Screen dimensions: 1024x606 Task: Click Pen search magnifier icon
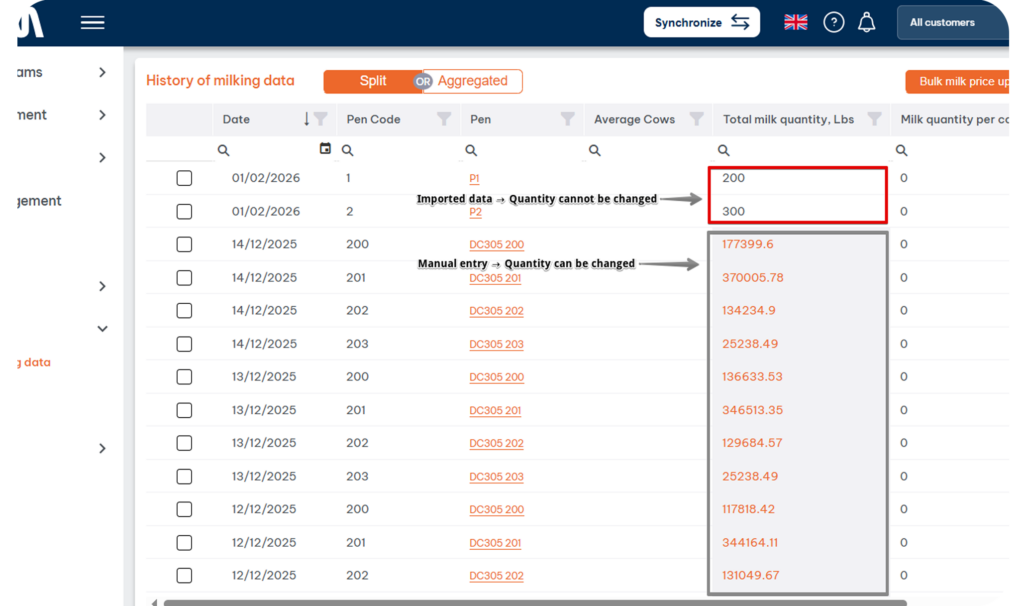point(471,150)
